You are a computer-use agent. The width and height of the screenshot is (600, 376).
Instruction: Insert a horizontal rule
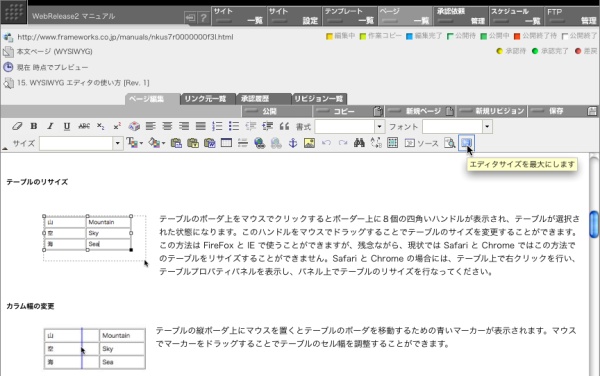click(x=243, y=143)
